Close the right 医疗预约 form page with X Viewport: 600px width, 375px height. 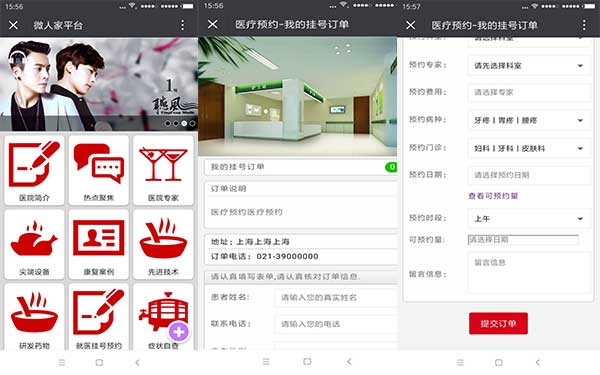tap(411, 25)
